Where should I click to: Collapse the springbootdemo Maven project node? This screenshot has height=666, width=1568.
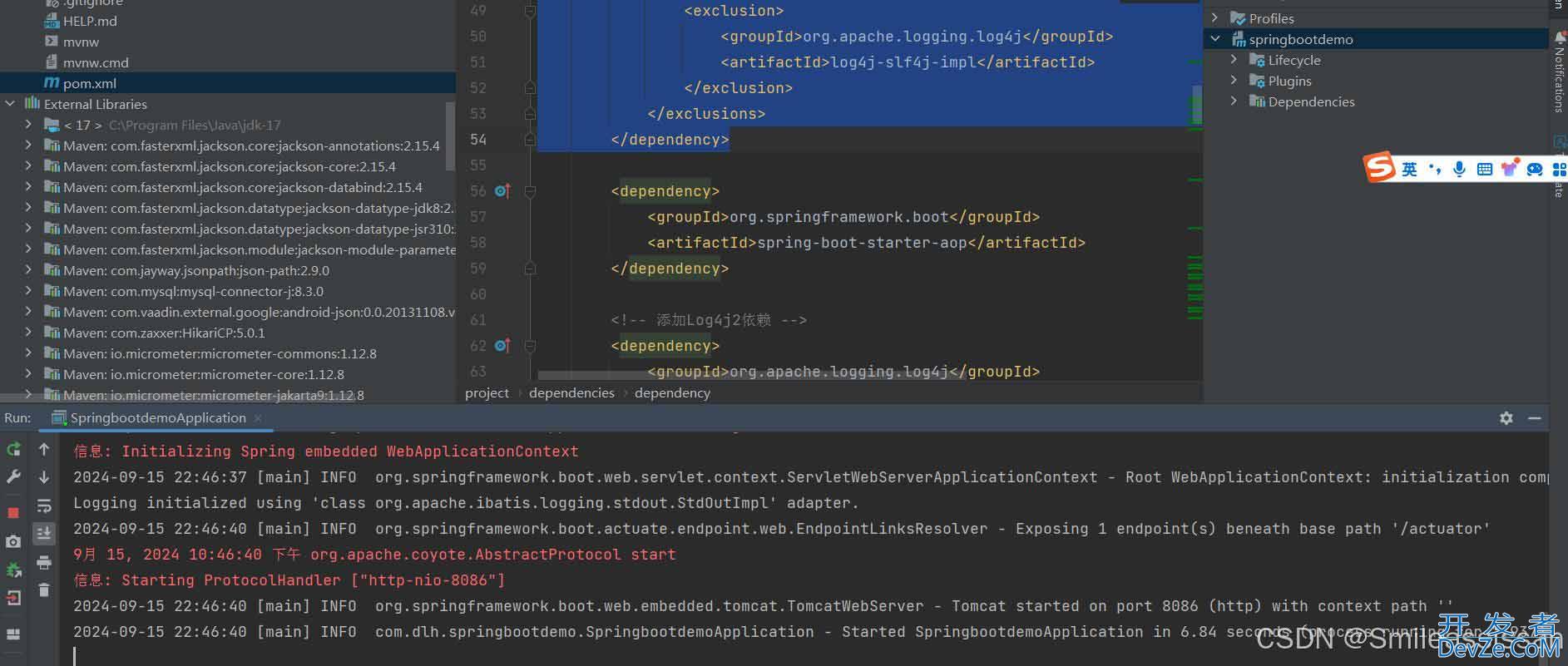click(x=1215, y=39)
